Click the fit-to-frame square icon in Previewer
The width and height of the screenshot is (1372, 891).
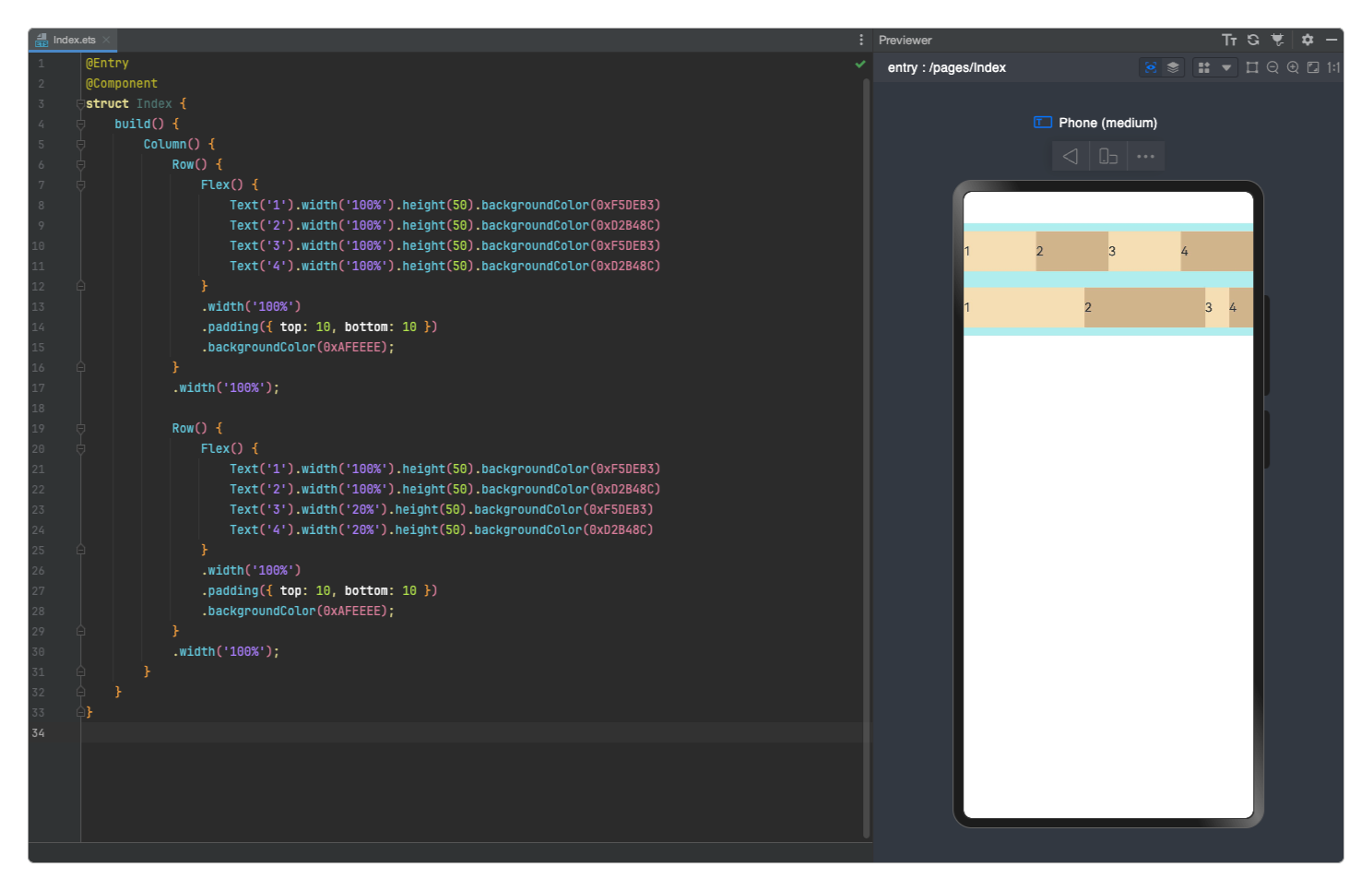click(1252, 67)
